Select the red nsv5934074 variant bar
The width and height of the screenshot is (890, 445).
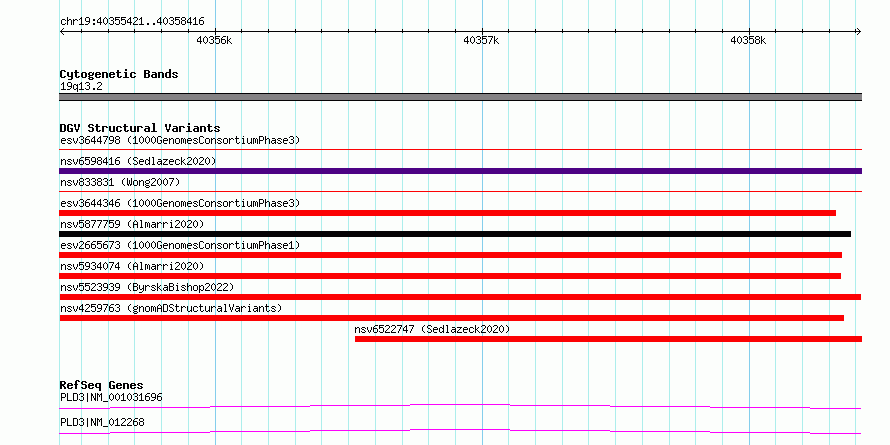[450, 276]
